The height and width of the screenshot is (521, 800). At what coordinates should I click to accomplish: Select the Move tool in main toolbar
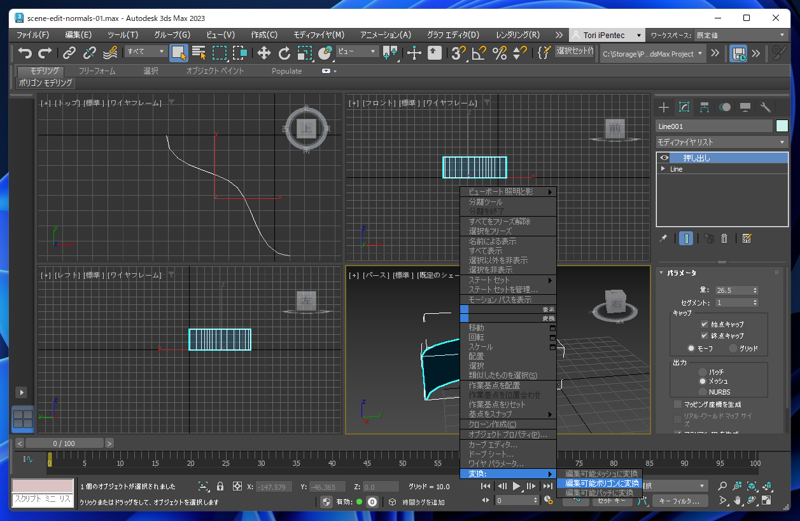[264, 53]
